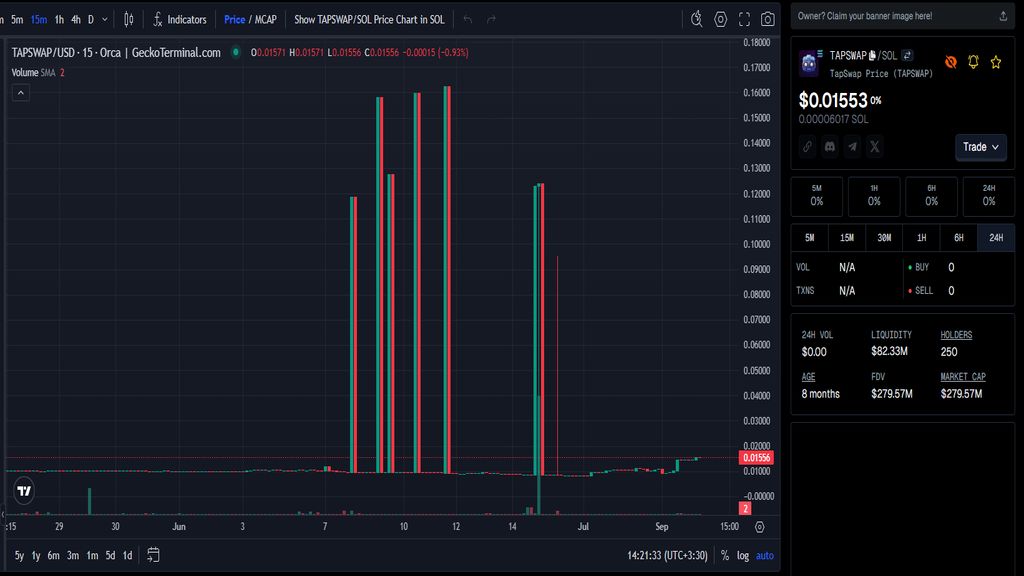This screenshot has height=576, width=1024.
Task: Copy the TAPSWAP token address
Action: [872, 56]
